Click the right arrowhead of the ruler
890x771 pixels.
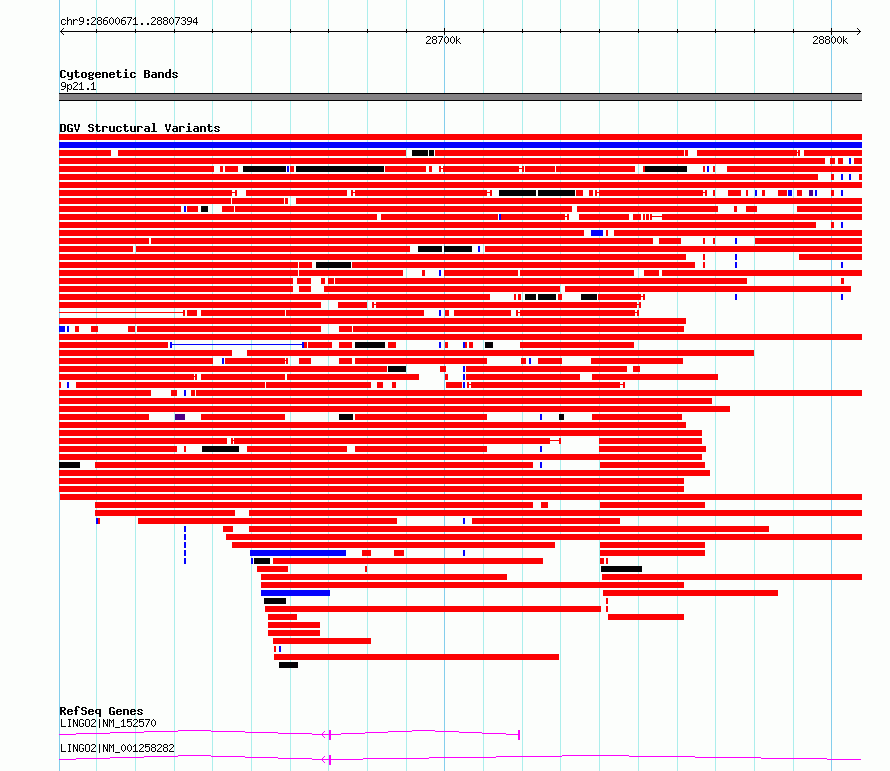(x=859, y=32)
